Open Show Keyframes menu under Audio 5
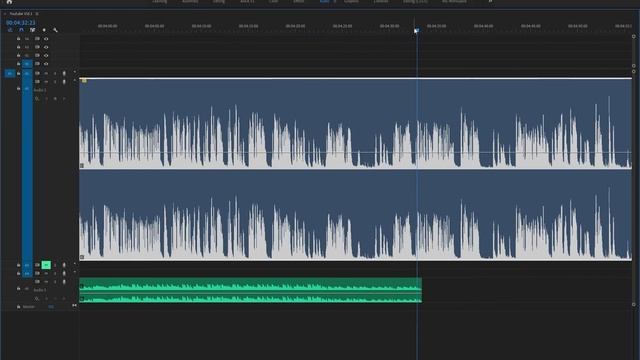The height and width of the screenshot is (360, 640). pyautogui.click(x=37, y=299)
